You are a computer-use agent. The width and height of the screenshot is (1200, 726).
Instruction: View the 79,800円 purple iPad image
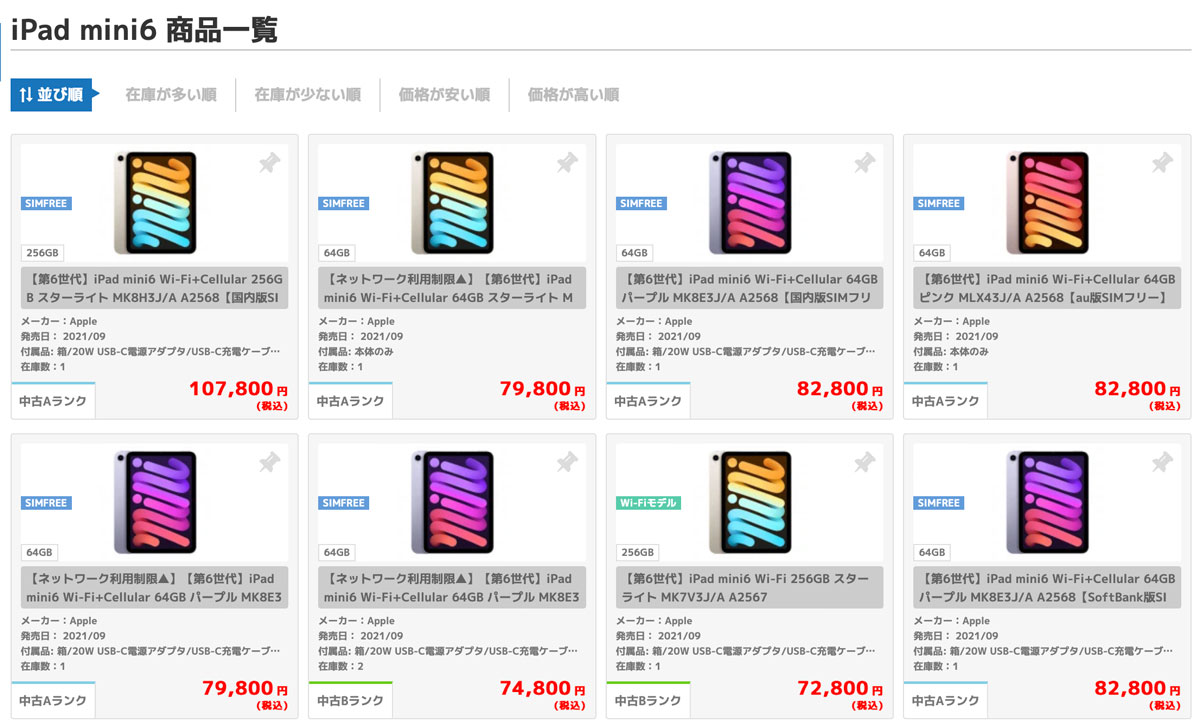click(155, 503)
